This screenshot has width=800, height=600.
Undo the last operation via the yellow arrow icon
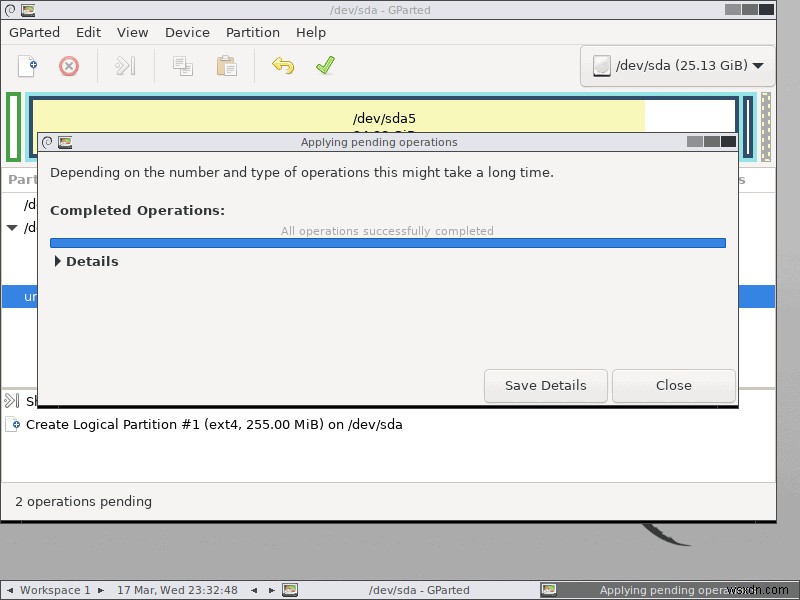[283, 66]
